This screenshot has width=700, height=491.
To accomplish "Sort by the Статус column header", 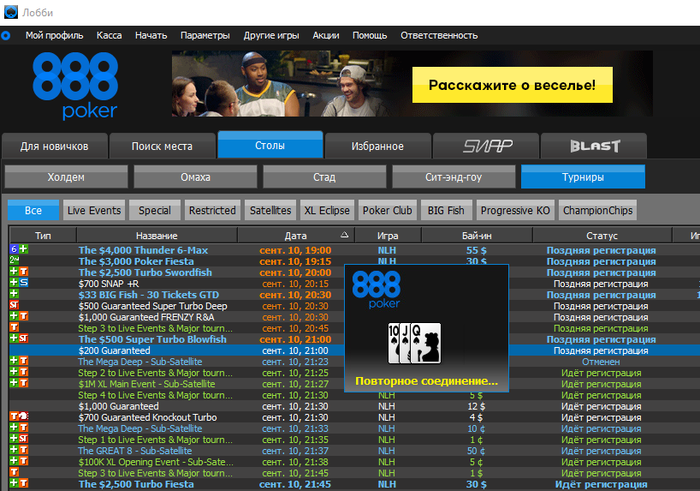I will click(x=602, y=235).
